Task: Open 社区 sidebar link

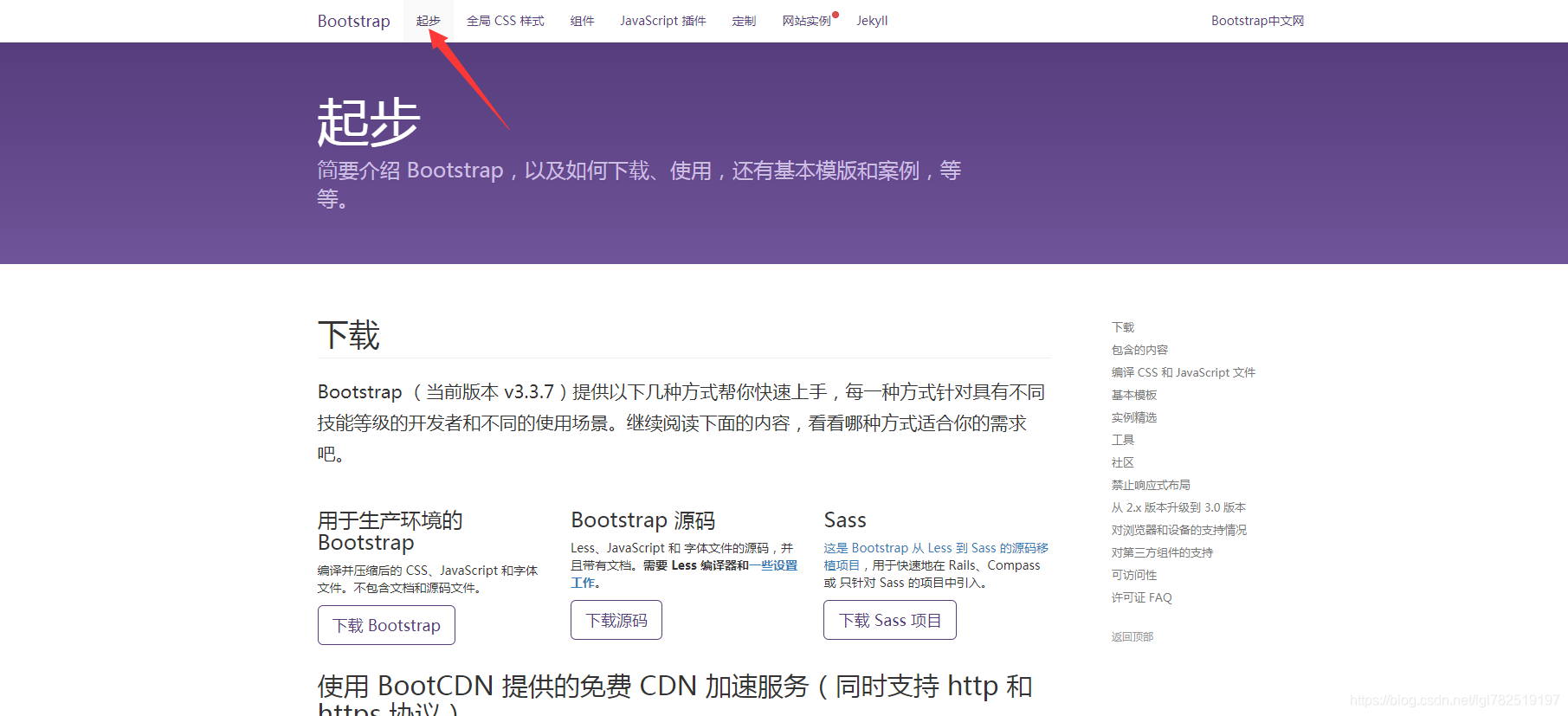Action: pos(1123,462)
